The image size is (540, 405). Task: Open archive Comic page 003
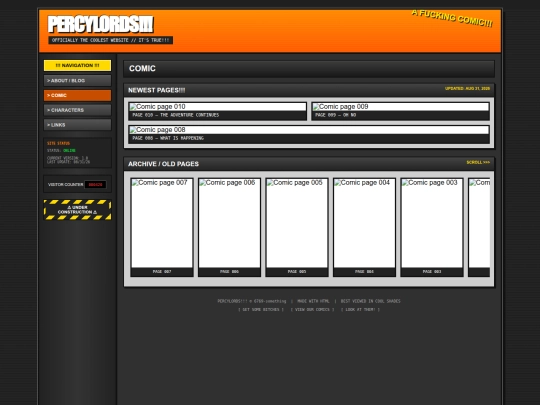(432, 223)
